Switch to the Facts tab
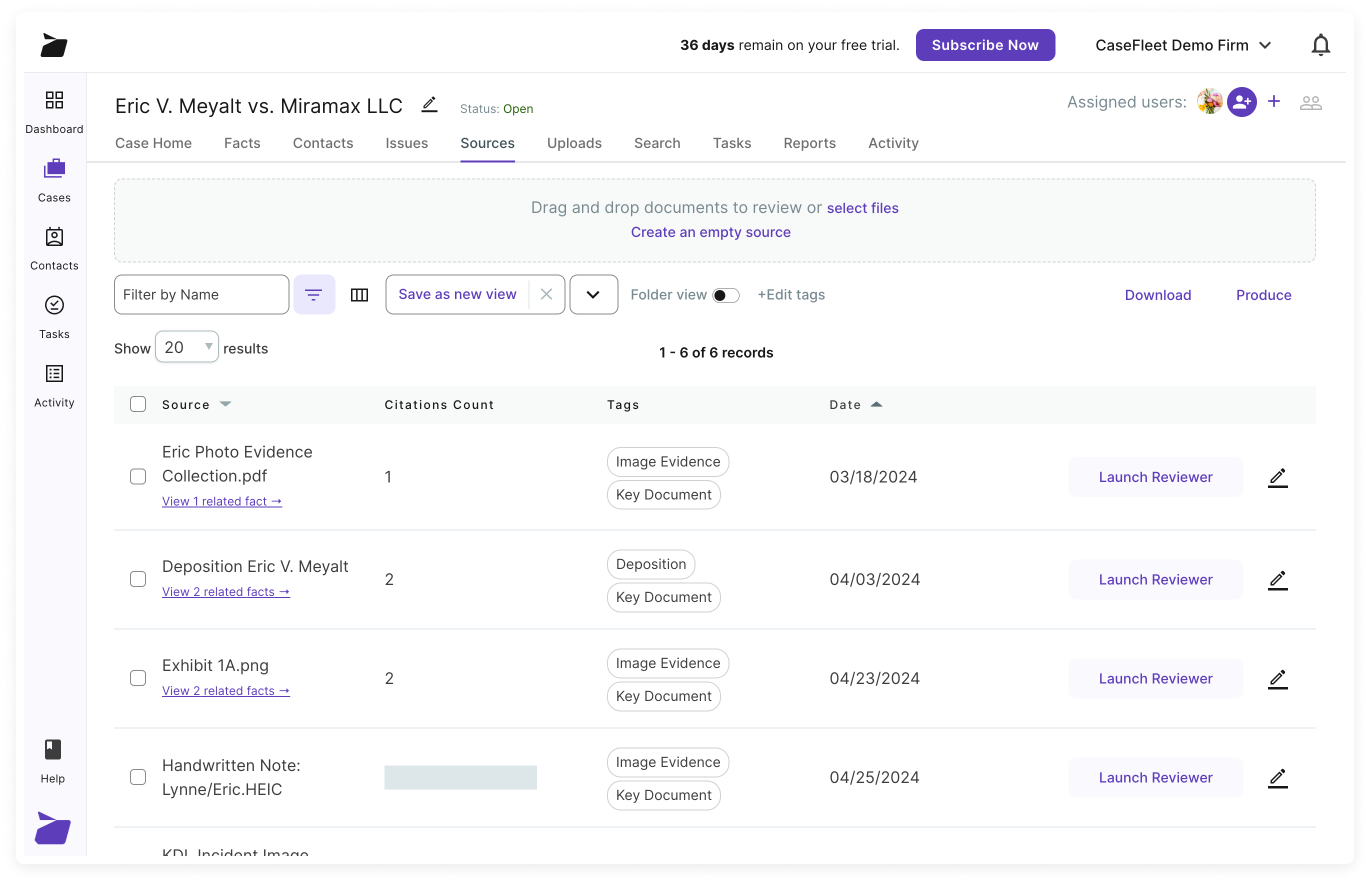The image size is (1370, 884). (x=242, y=143)
